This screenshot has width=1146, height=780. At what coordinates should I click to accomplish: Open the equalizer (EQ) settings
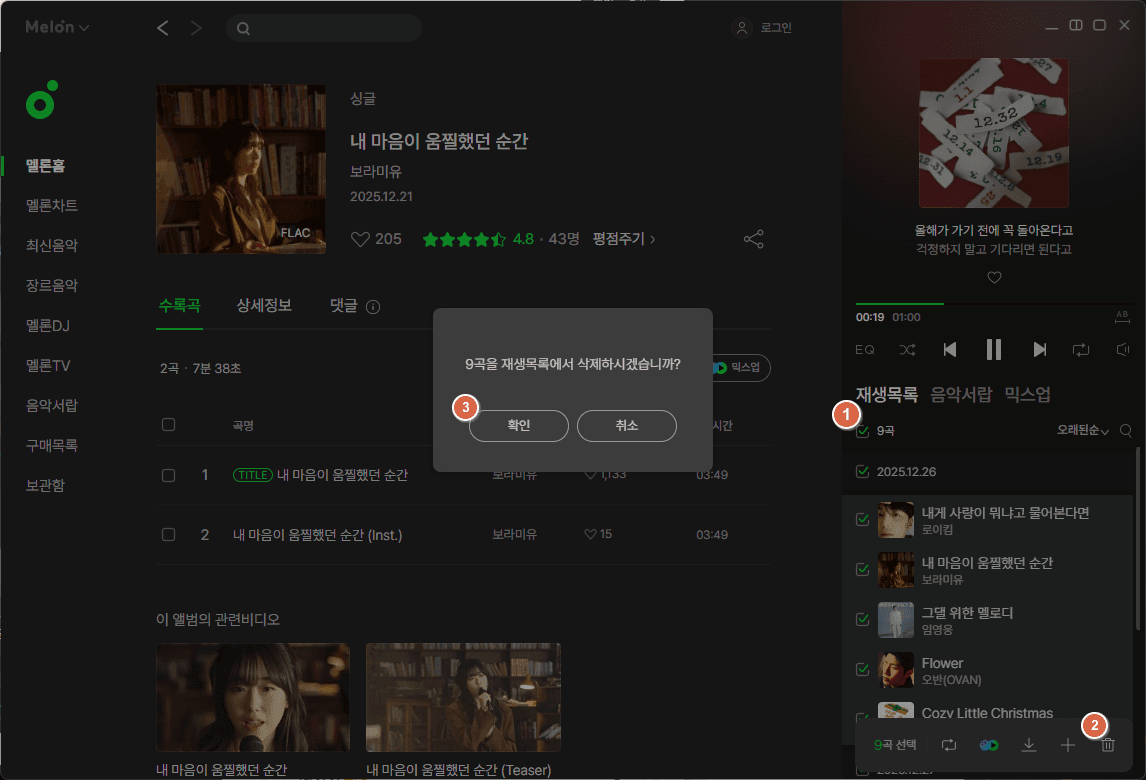pos(865,349)
